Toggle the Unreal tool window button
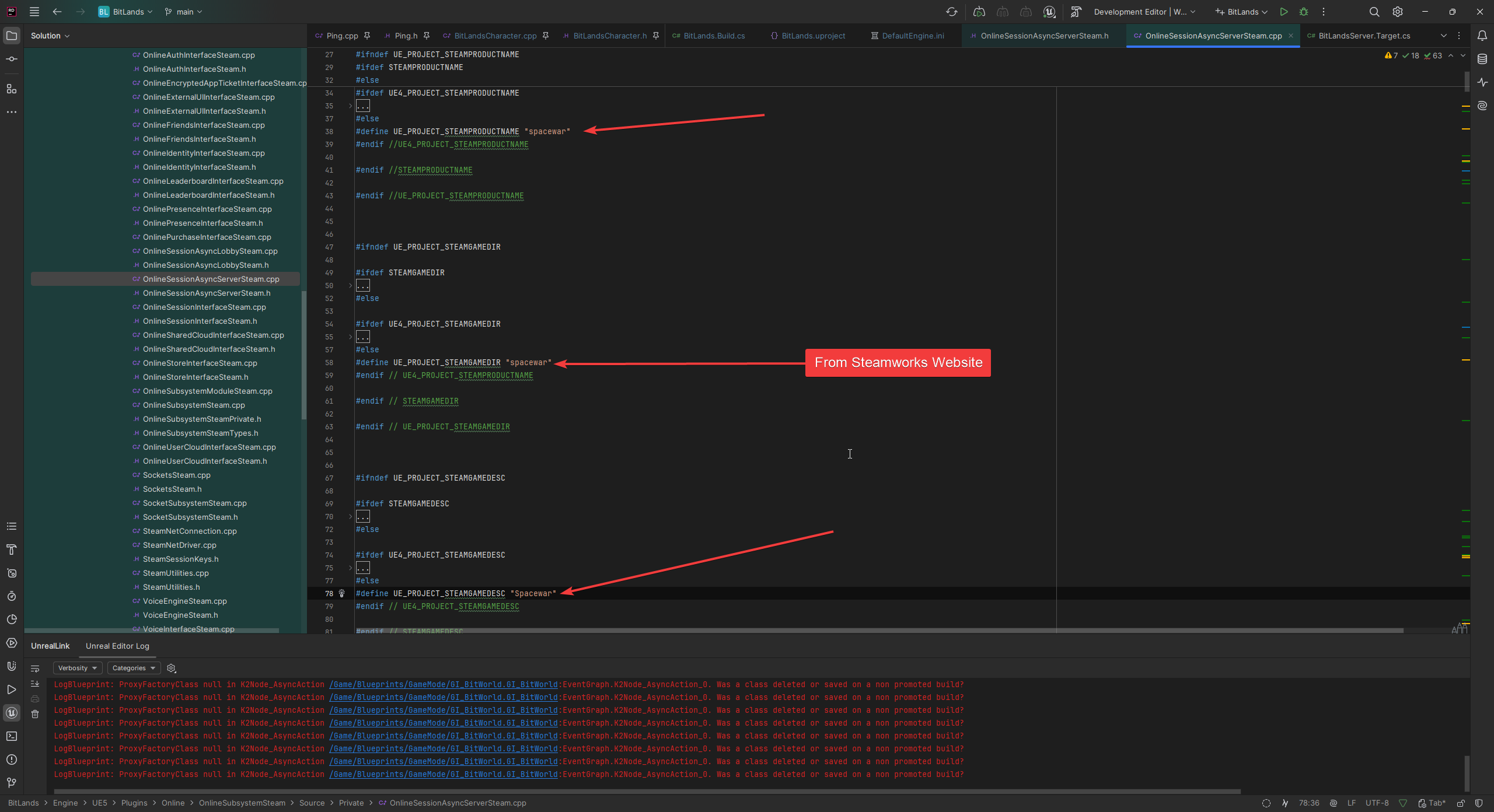The width and height of the screenshot is (1494, 812). 12,713
